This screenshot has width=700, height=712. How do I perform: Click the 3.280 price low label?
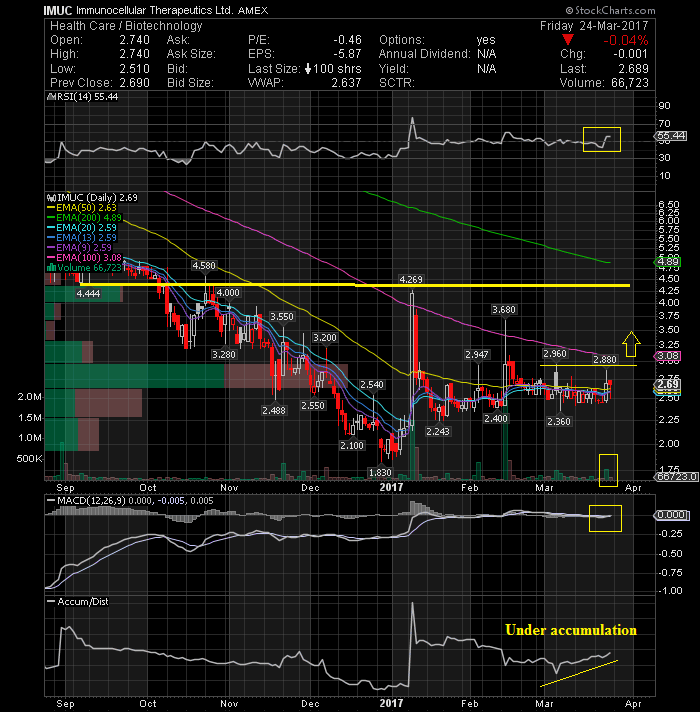click(224, 354)
